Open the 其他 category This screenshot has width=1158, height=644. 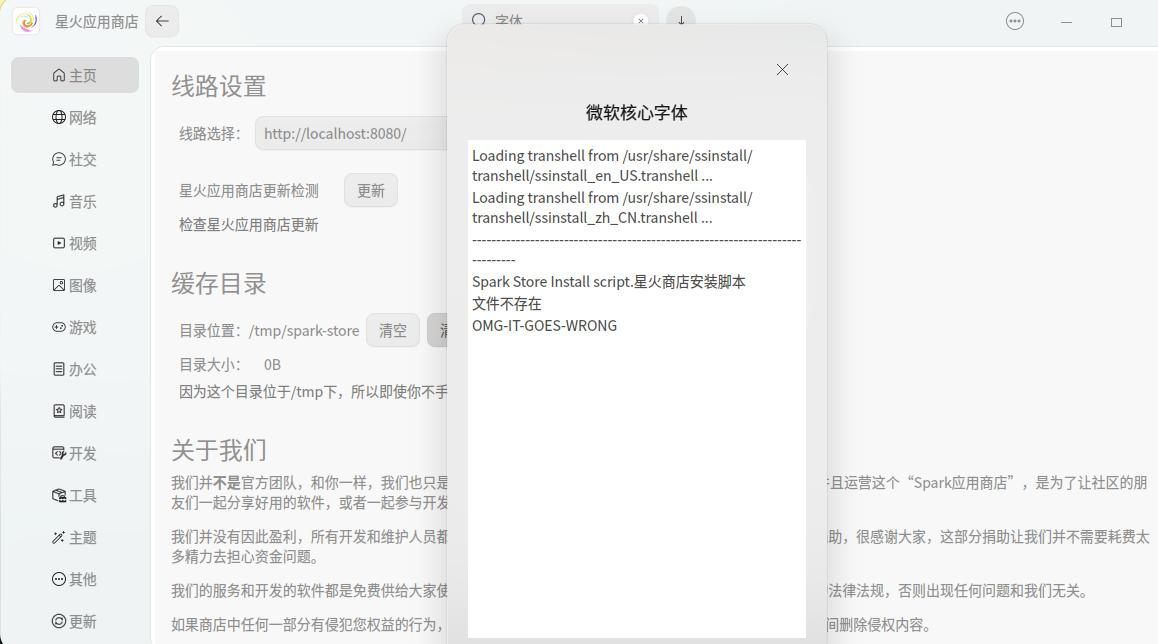(74, 579)
